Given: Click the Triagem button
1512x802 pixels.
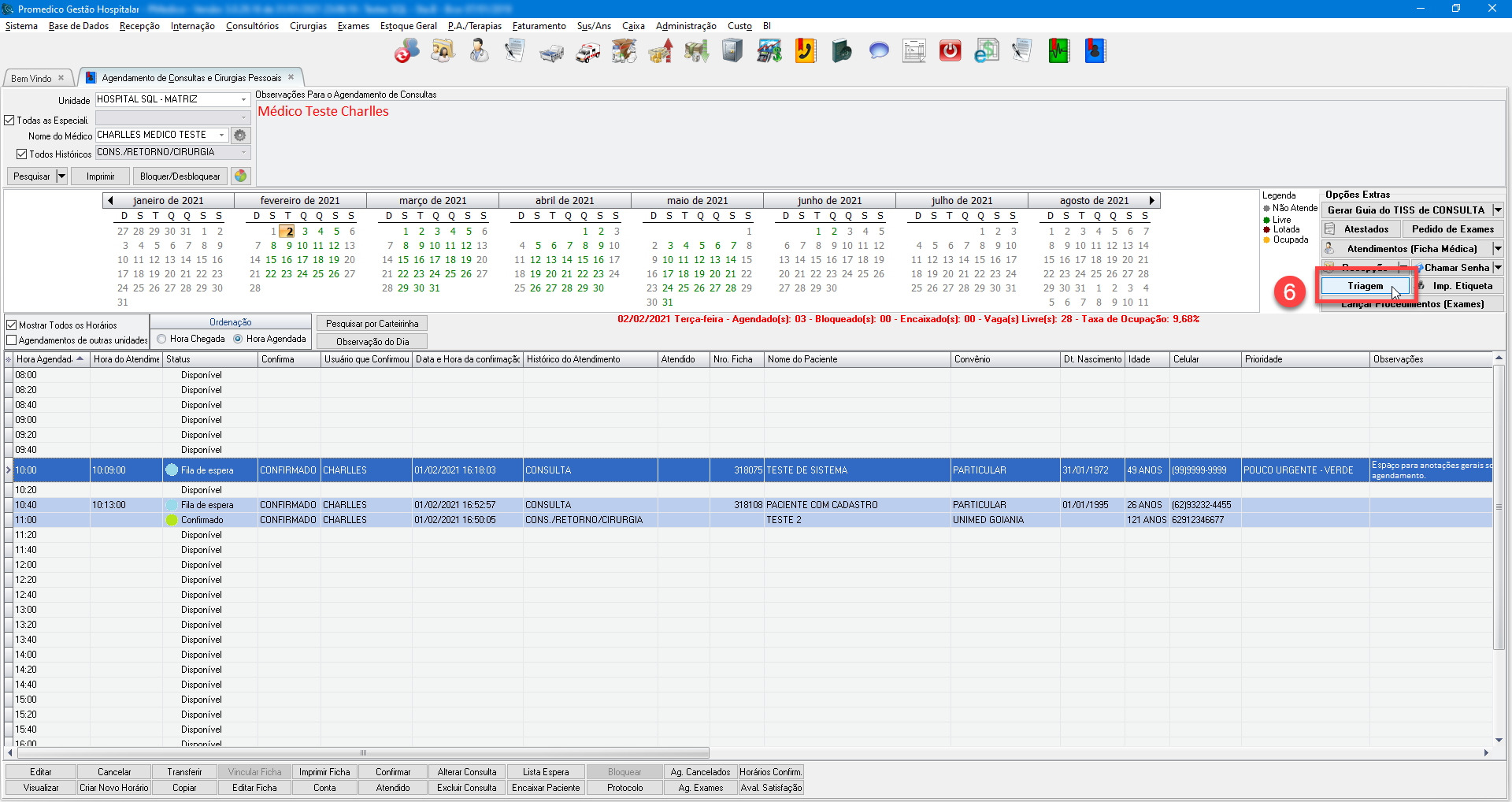Looking at the screenshot, I should (1365, 286).
